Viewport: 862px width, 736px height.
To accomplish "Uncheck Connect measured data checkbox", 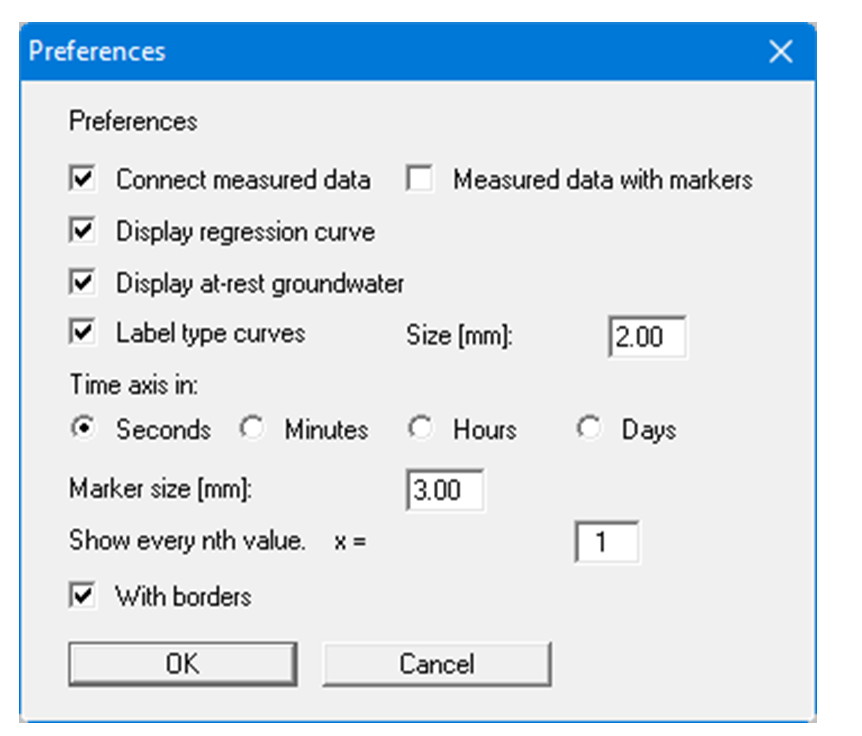I will point(82,180).
